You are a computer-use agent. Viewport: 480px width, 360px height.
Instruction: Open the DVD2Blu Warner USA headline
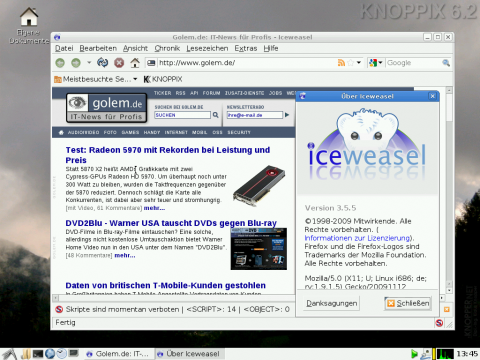pos(171,223)
